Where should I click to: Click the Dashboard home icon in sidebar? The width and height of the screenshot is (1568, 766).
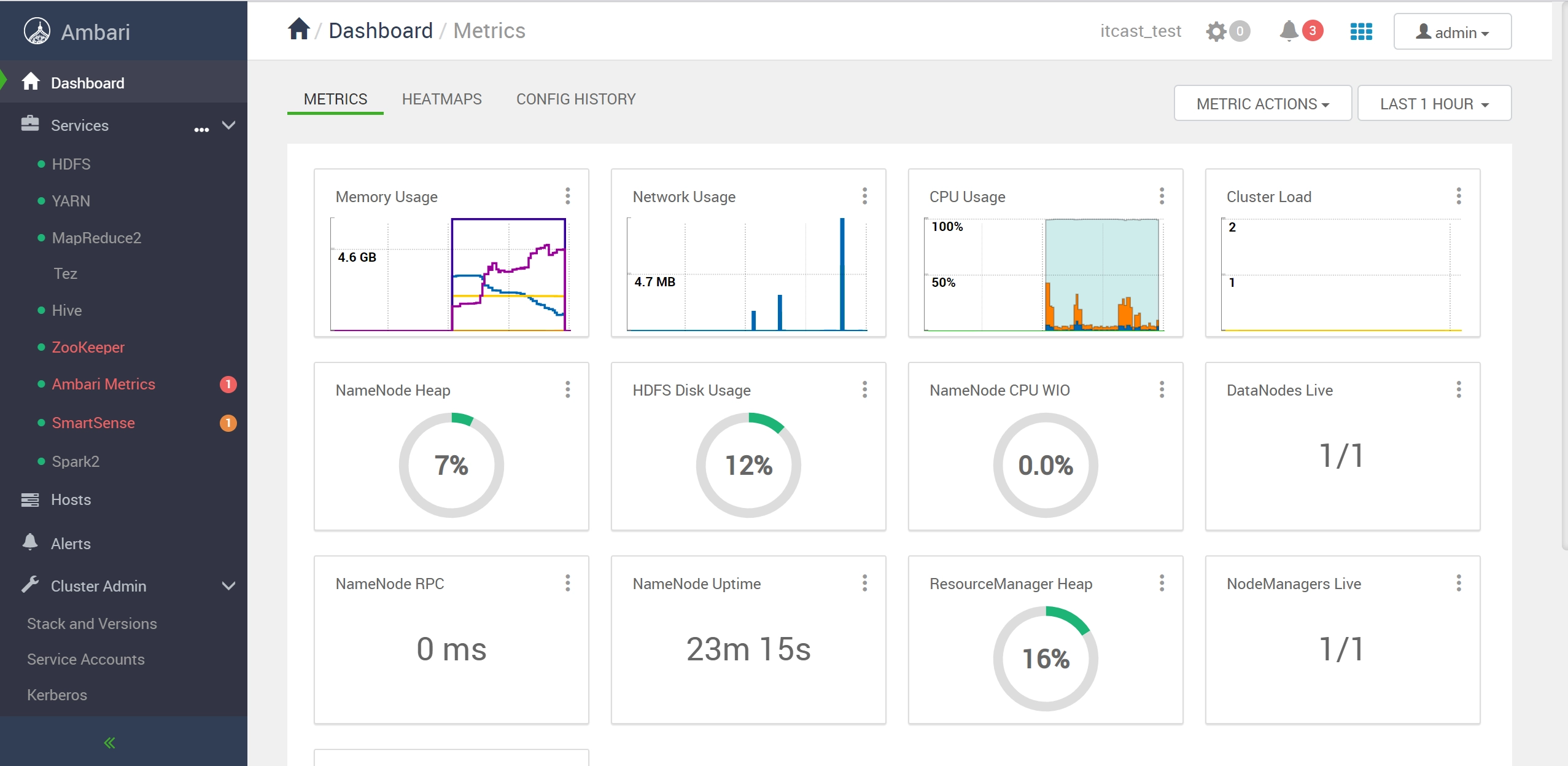(x=30, y=82)
